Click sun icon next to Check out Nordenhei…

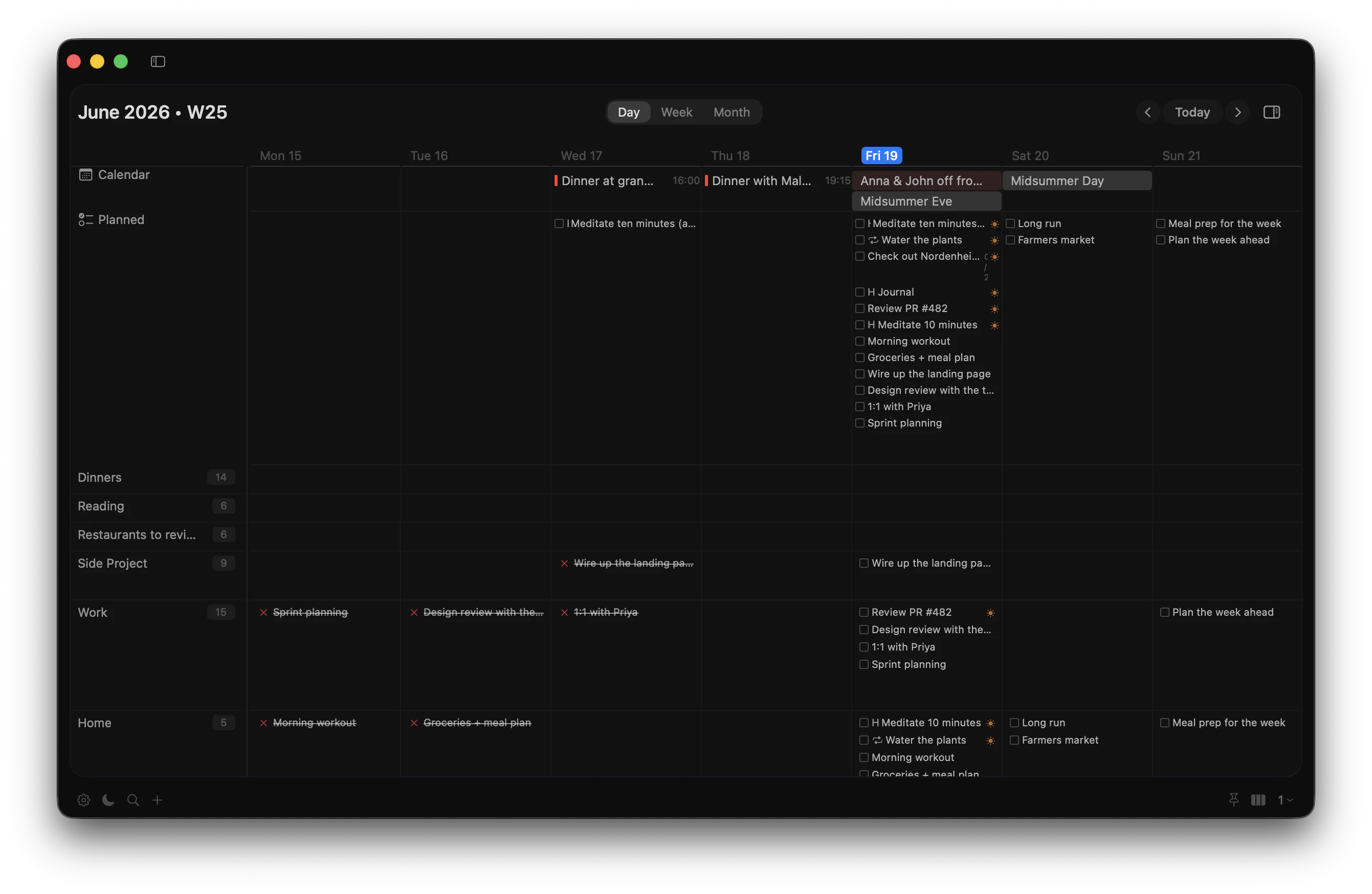point(994,257)
